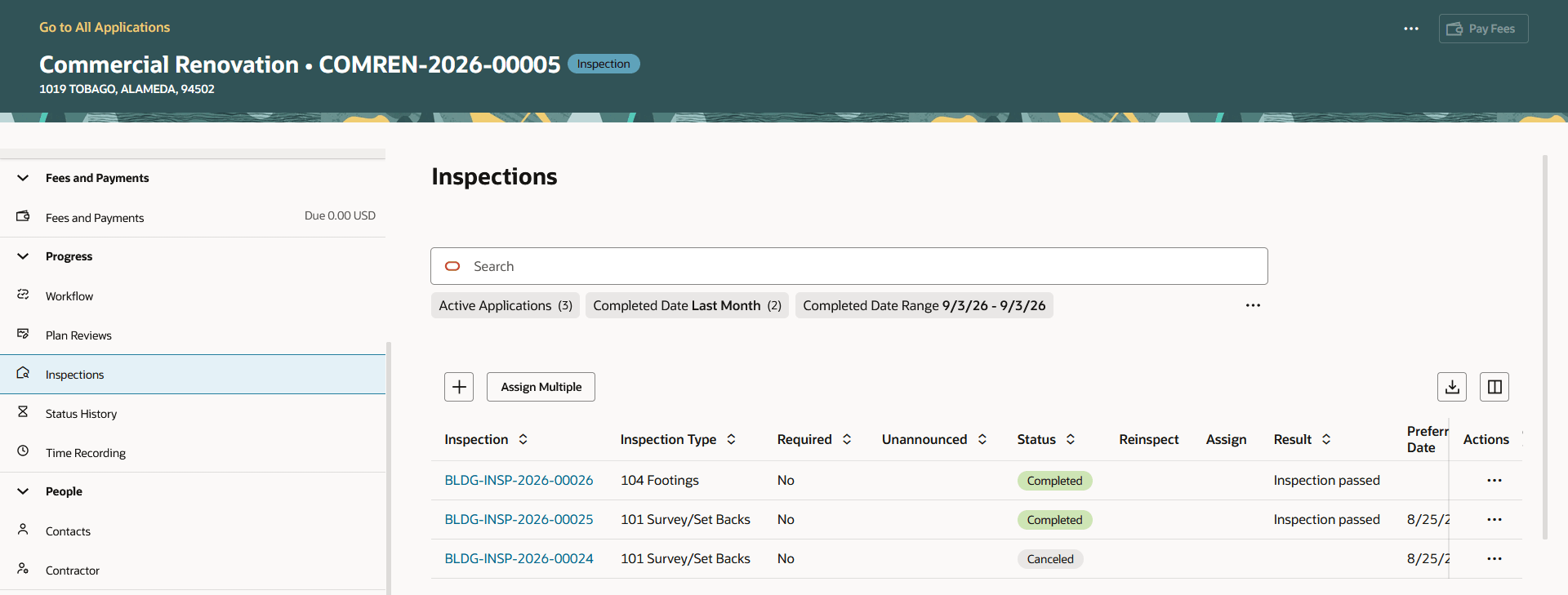The height and width of the screenshot is (595, 1568).
Task: Open inspection BLDG-INSP-2026-00024 link
Action: [x=519, y=559]
